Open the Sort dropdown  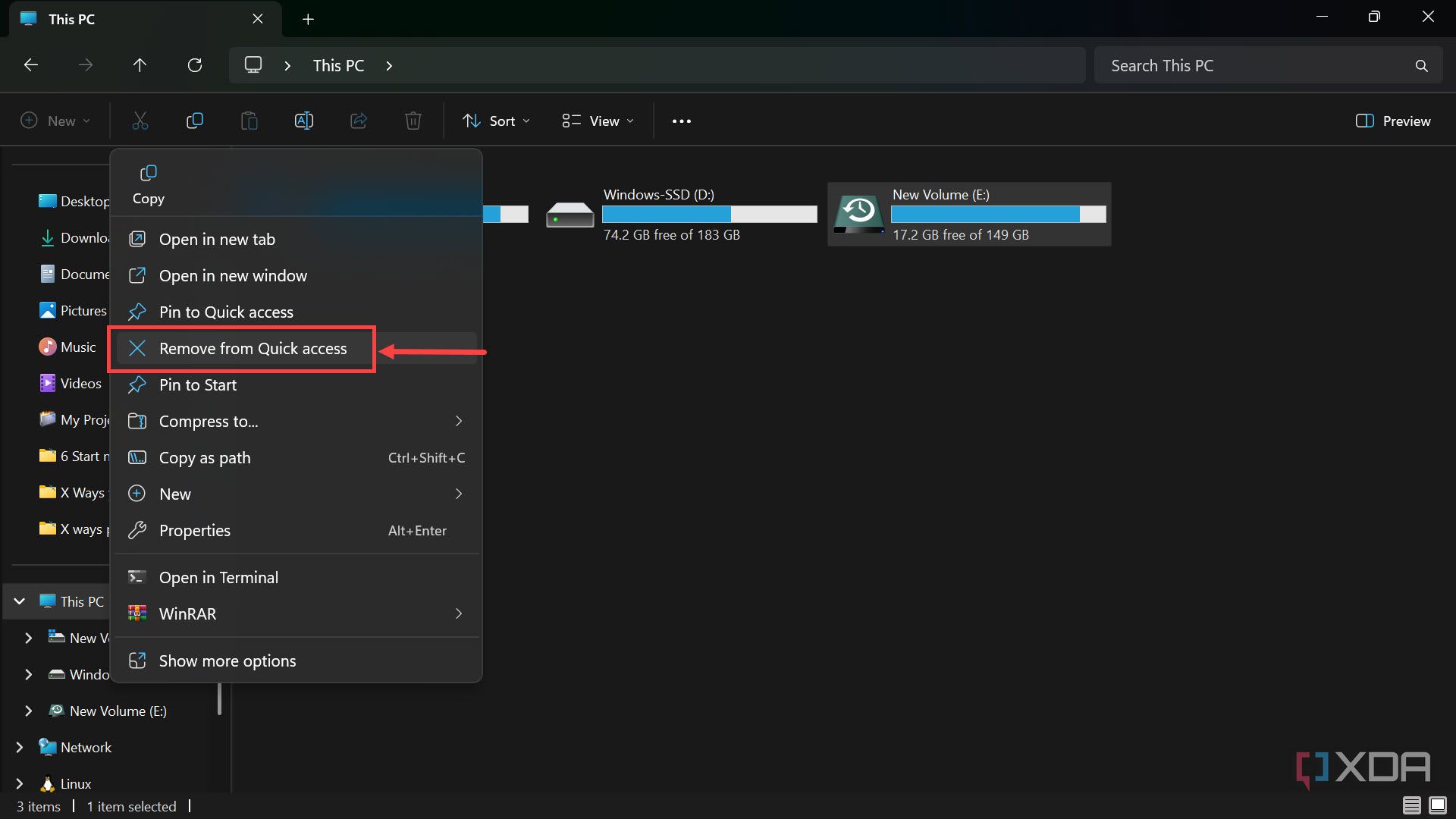click(497, 121)
